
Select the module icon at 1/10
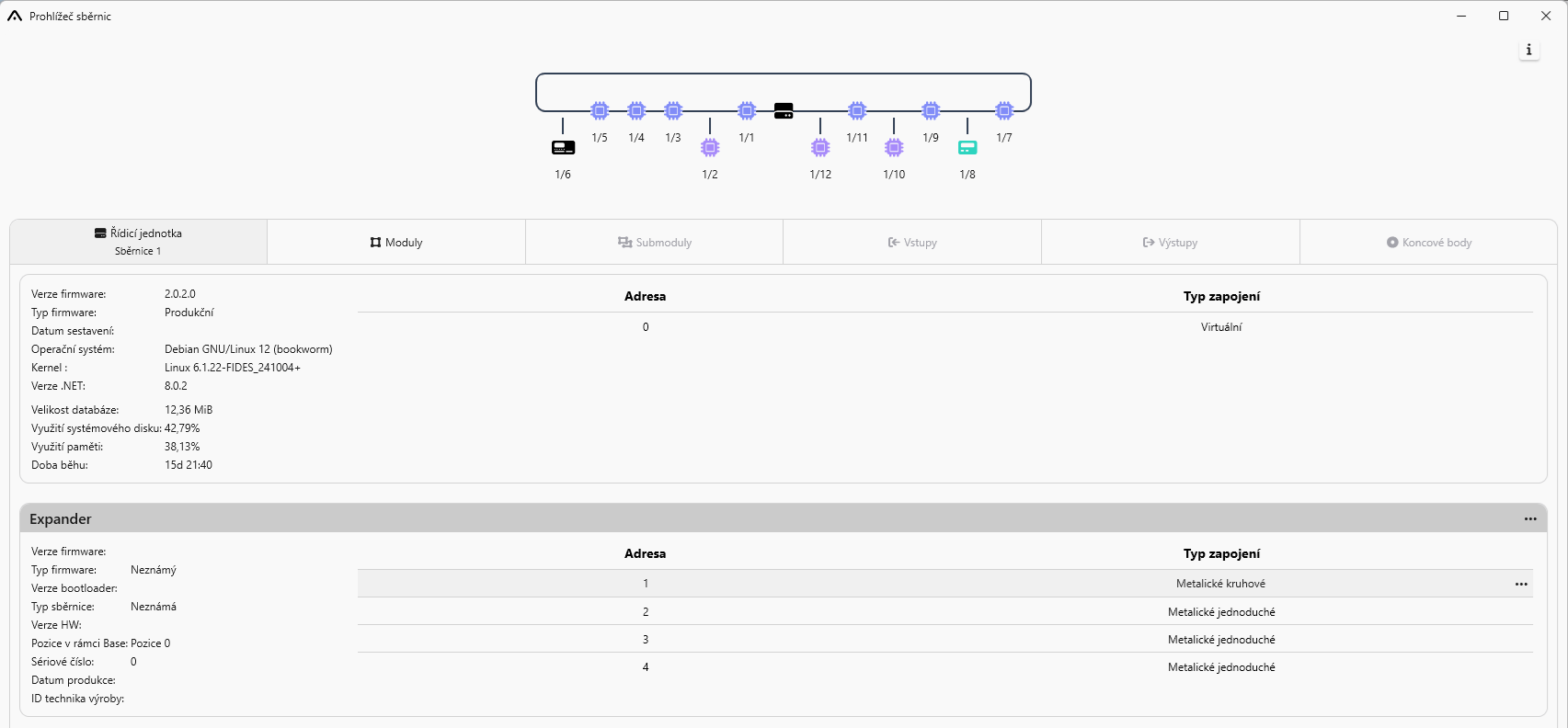(x=894, y=148)
